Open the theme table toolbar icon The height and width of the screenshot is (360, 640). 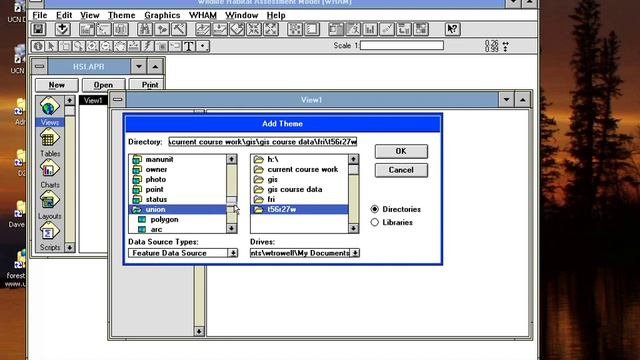(121, 29)
